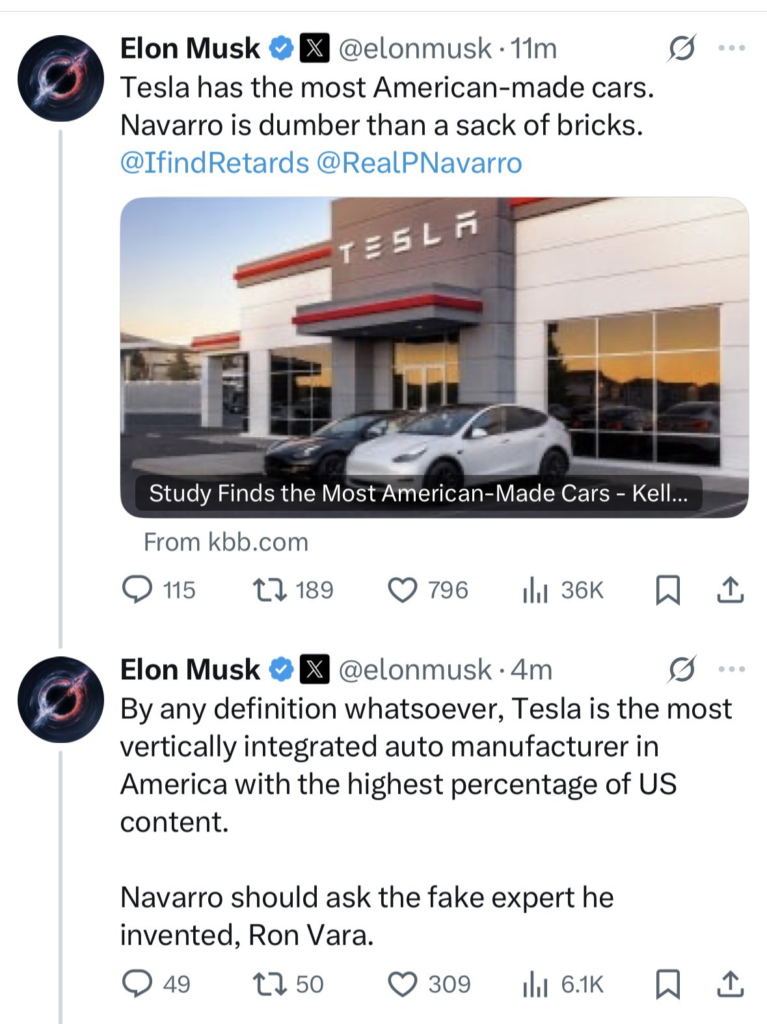Like the tweet with 309 likes

(402, 985)
